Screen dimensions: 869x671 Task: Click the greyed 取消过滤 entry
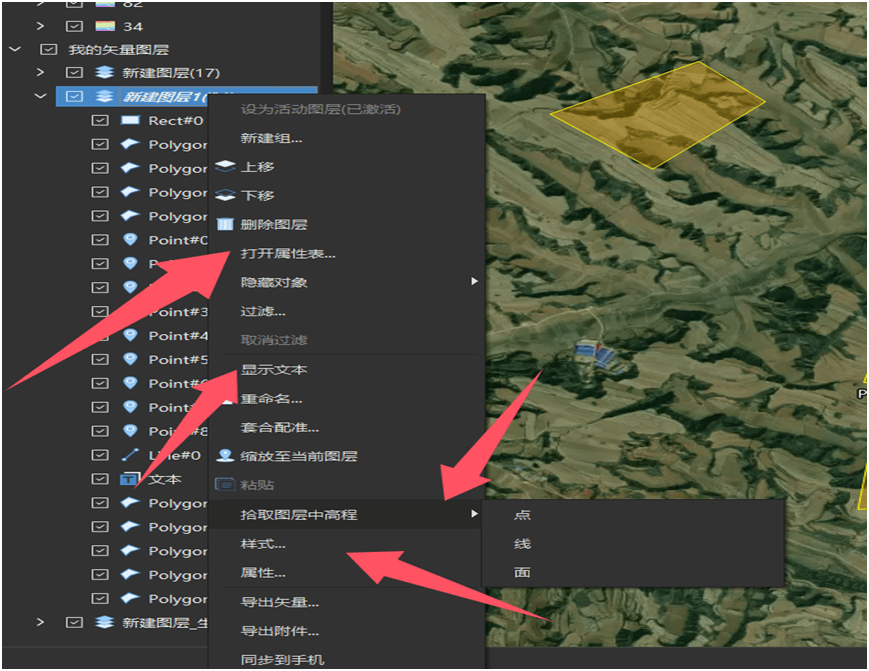[x=273, y=340]
